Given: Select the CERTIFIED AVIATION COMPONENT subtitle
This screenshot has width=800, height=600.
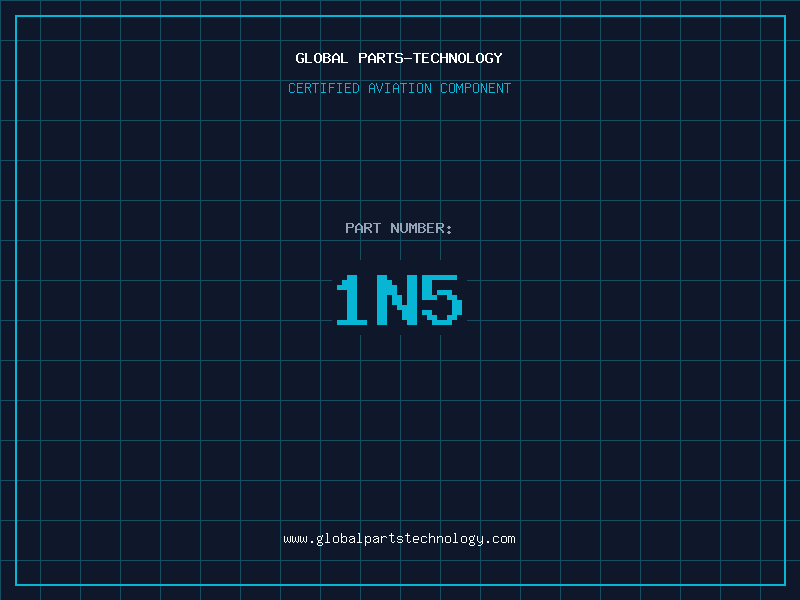Looking at the screenshot, I should click(399, 89).
